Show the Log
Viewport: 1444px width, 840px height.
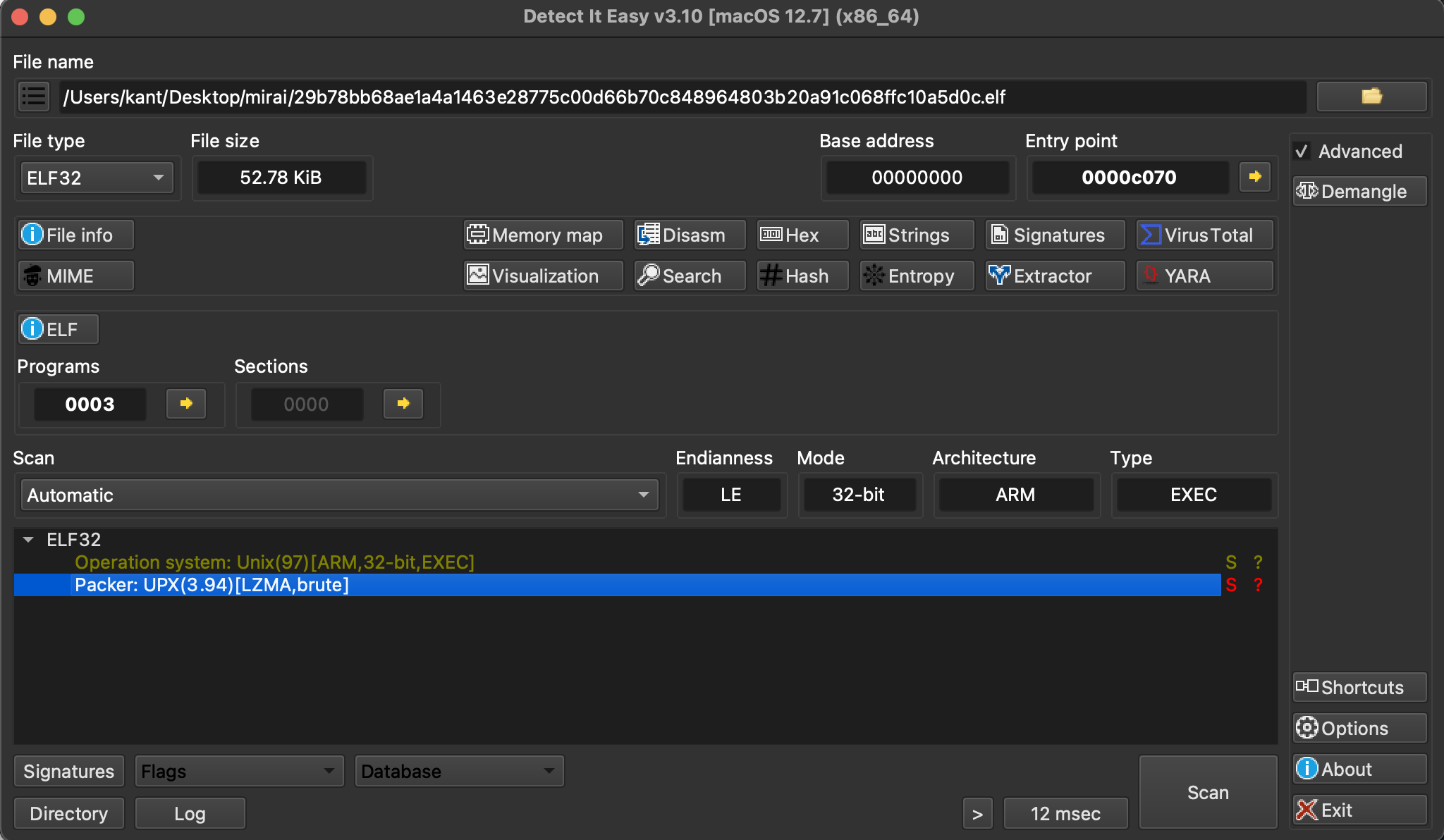pyautogui.click(x=190, y=813)
